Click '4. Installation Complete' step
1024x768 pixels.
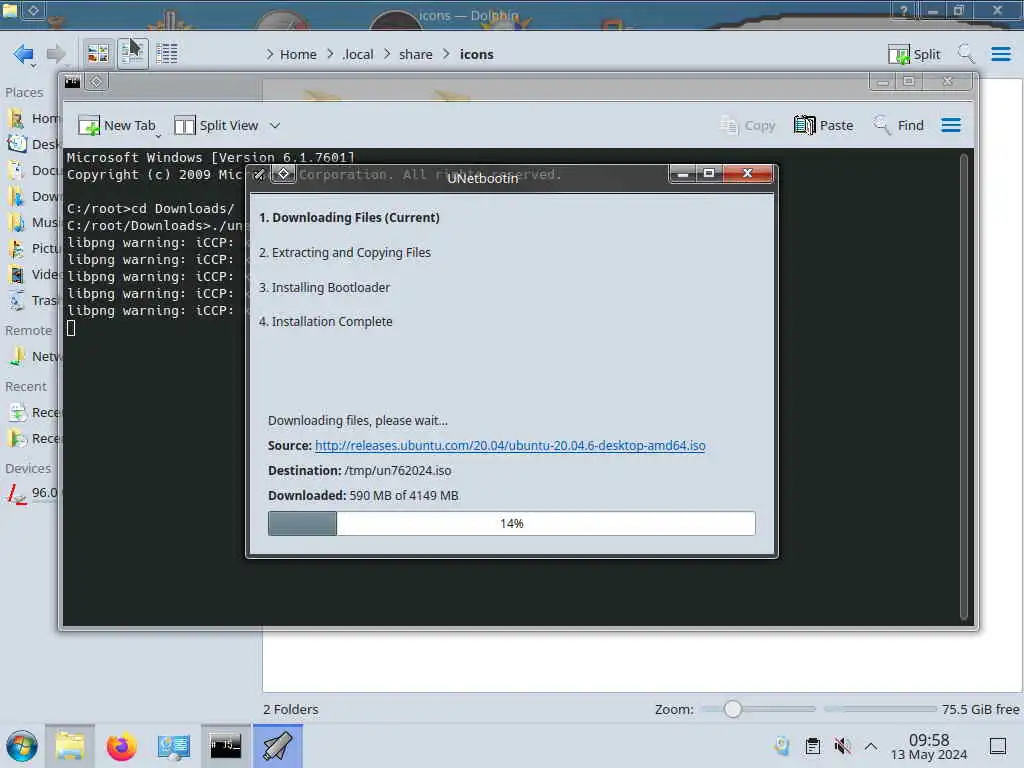tap(326, 322)
